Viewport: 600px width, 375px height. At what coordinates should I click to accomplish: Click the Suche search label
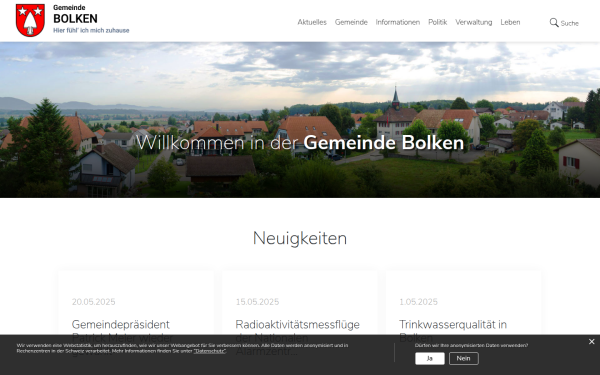[x=569, y=23]
